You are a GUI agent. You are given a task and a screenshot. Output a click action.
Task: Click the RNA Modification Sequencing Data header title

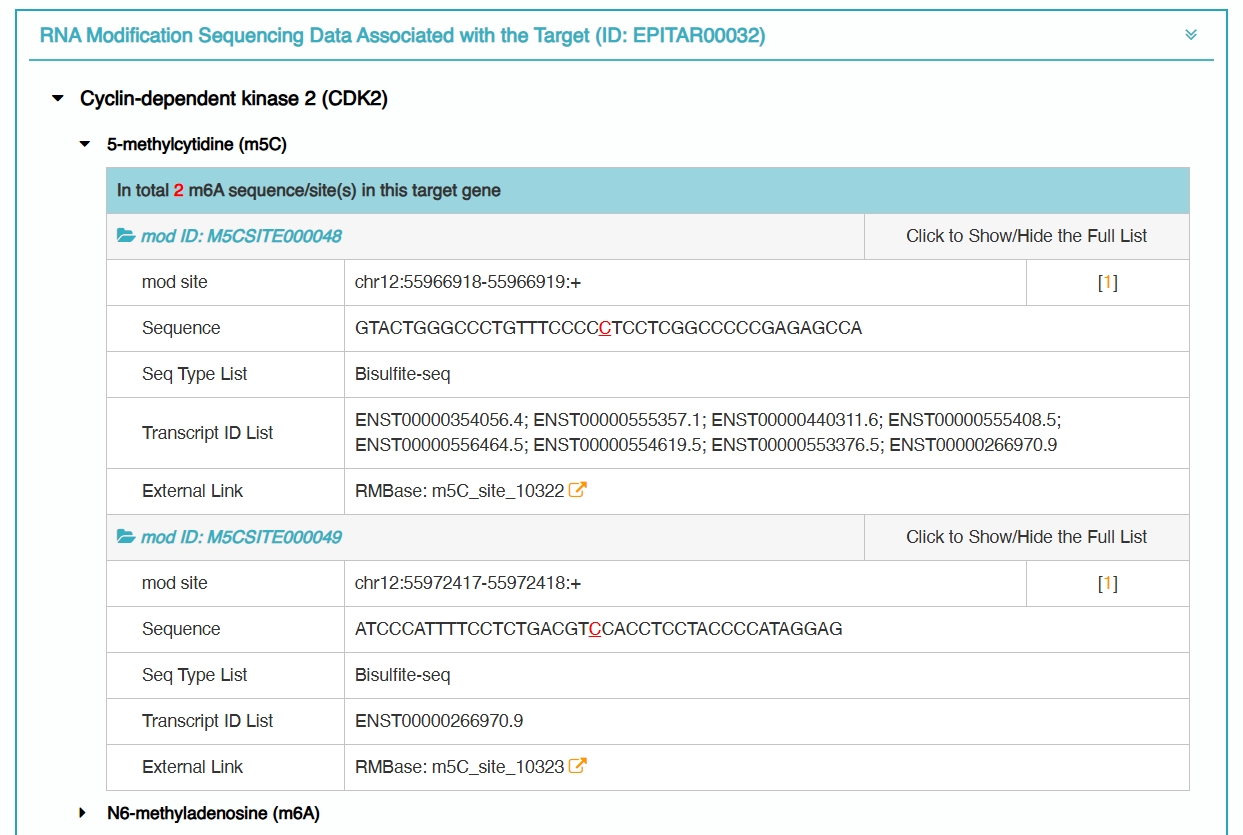point(402,36)
